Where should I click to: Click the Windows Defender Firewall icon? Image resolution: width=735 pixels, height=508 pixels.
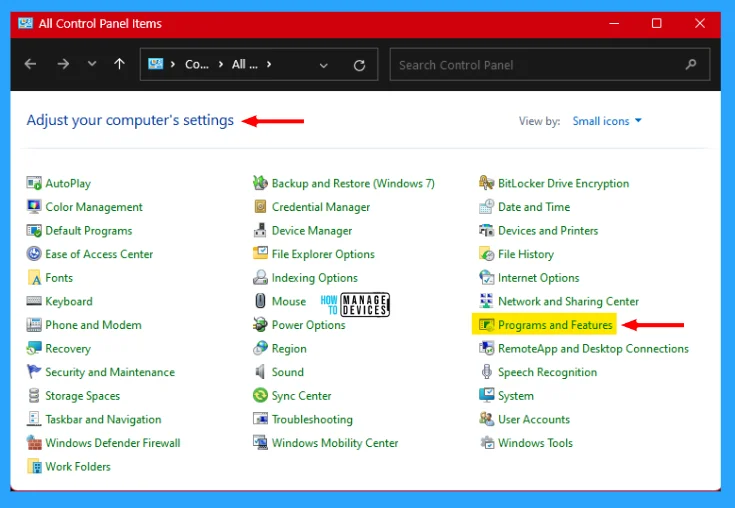click(x=34, y=442)
